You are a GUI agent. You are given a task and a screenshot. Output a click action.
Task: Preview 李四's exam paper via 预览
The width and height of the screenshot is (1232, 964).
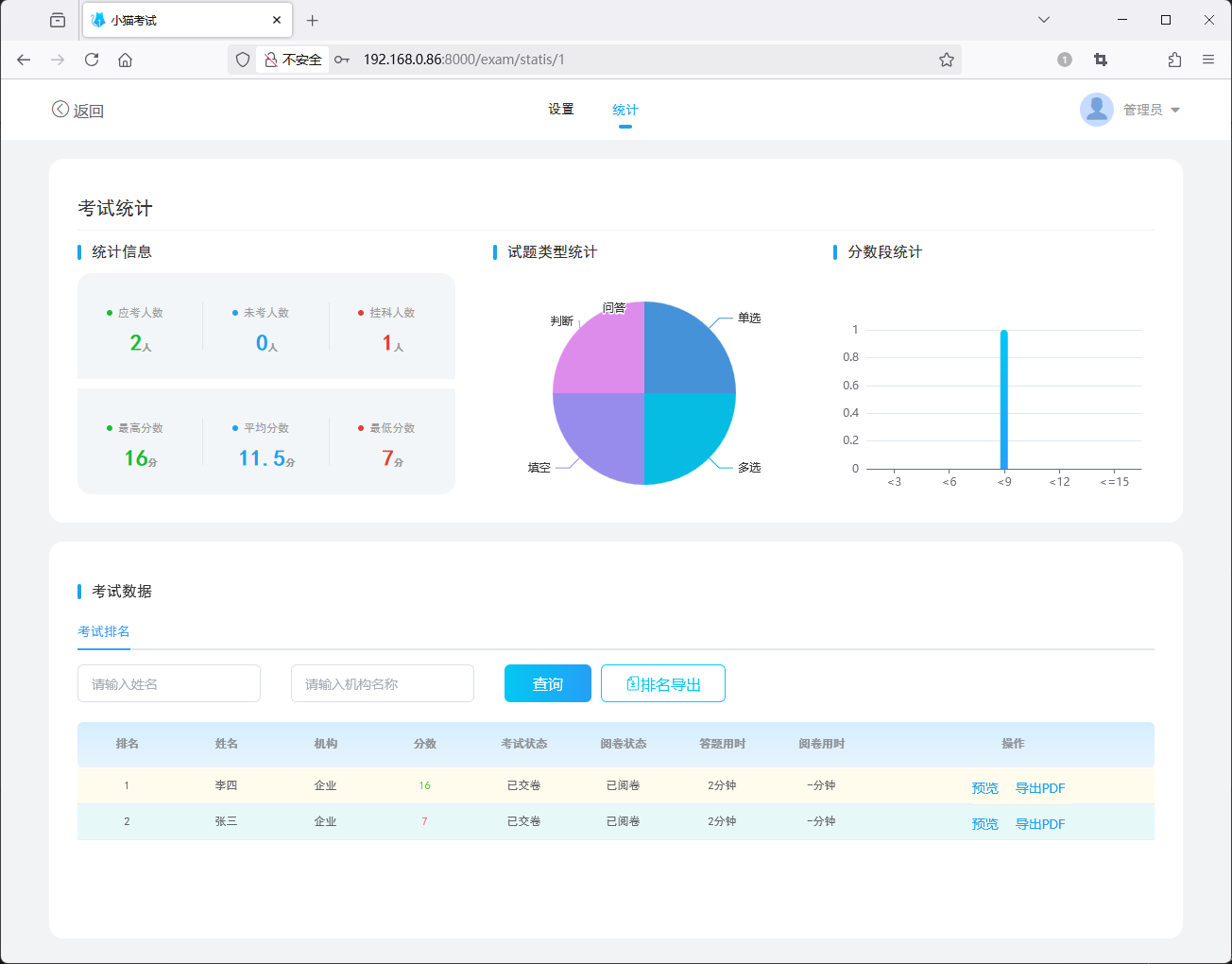(x=984, y=788)
